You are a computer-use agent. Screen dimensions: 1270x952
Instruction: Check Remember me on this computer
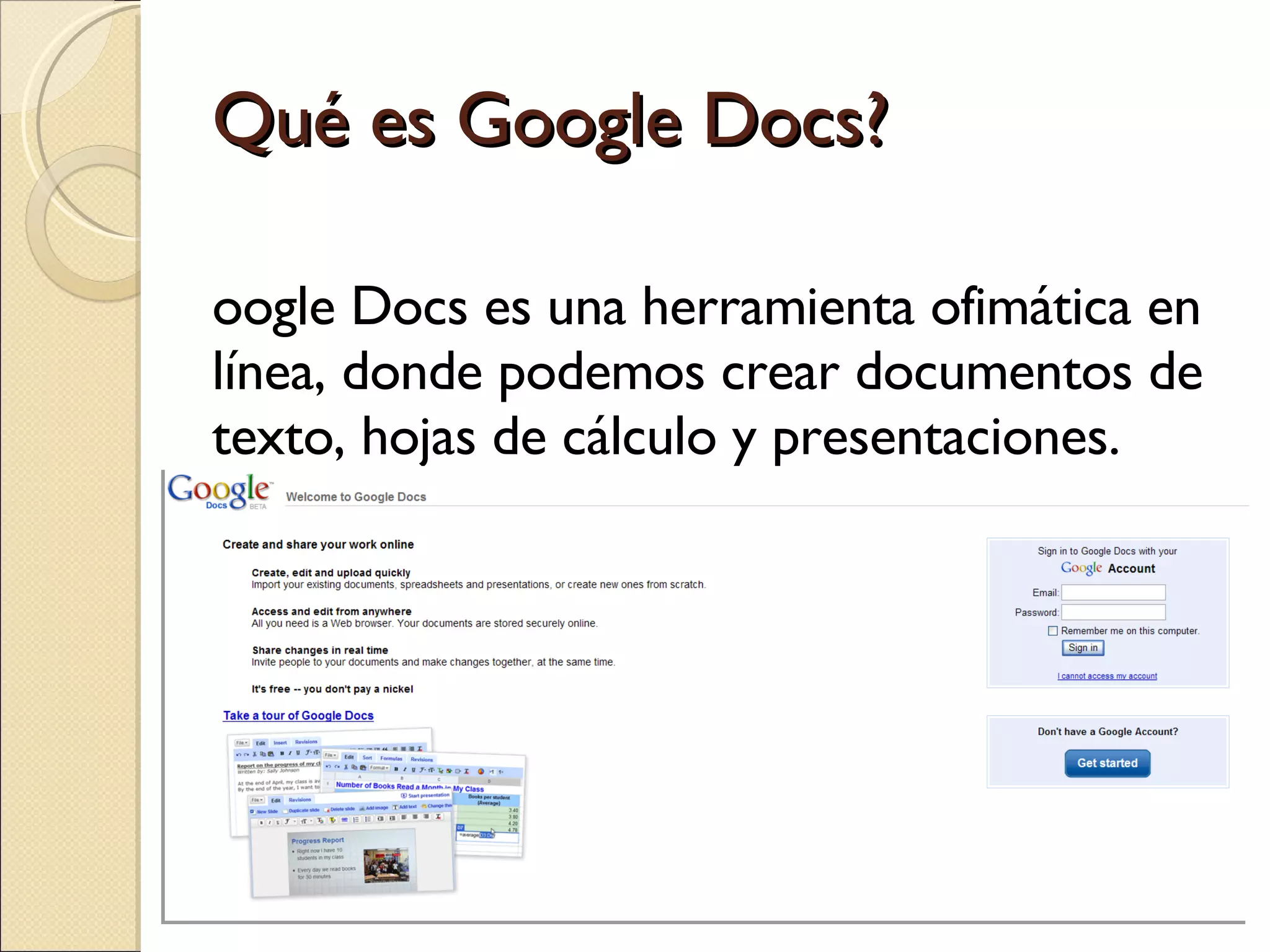coord(1052,631)
